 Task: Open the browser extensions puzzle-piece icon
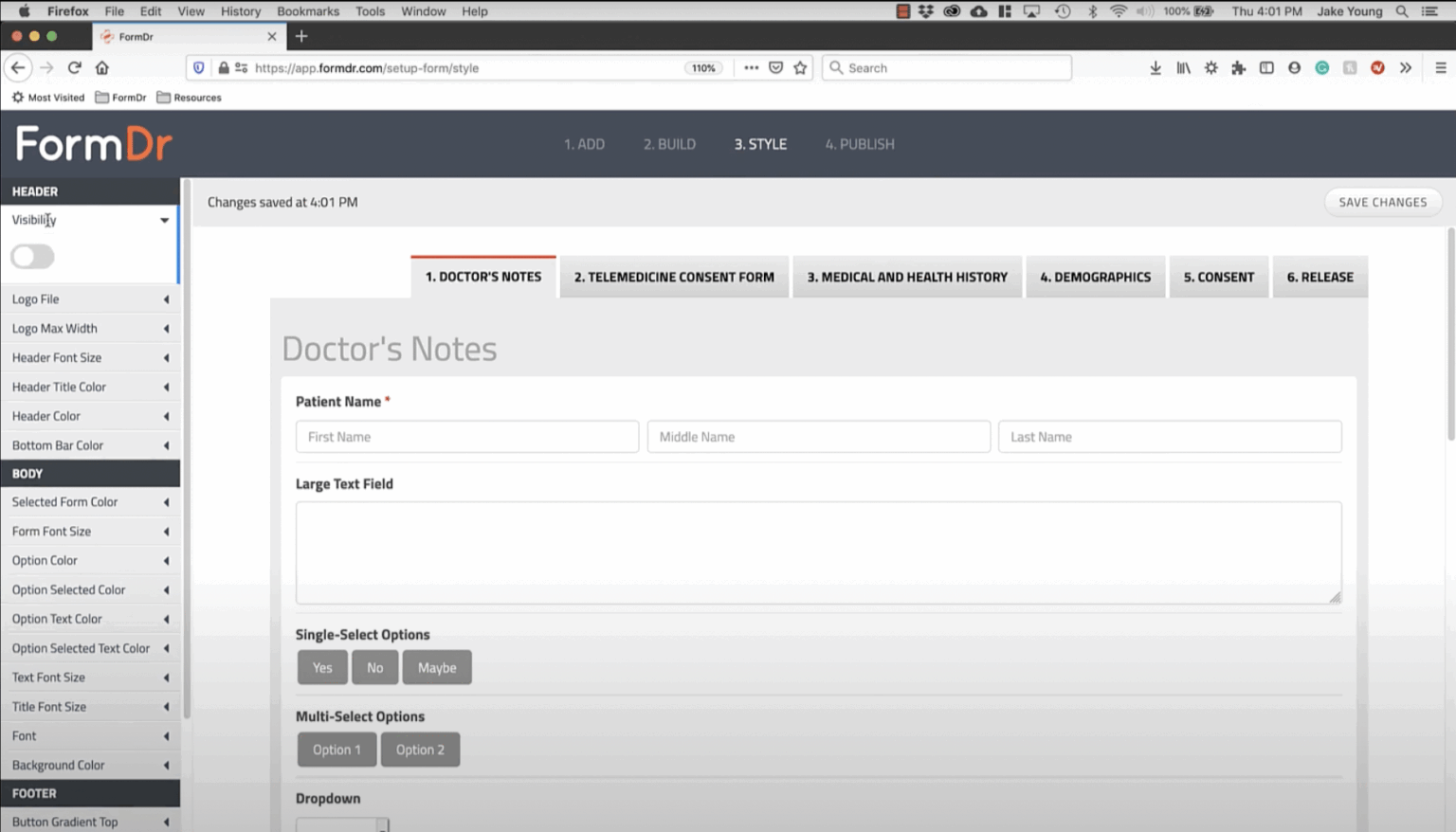tap(1238, 67)
